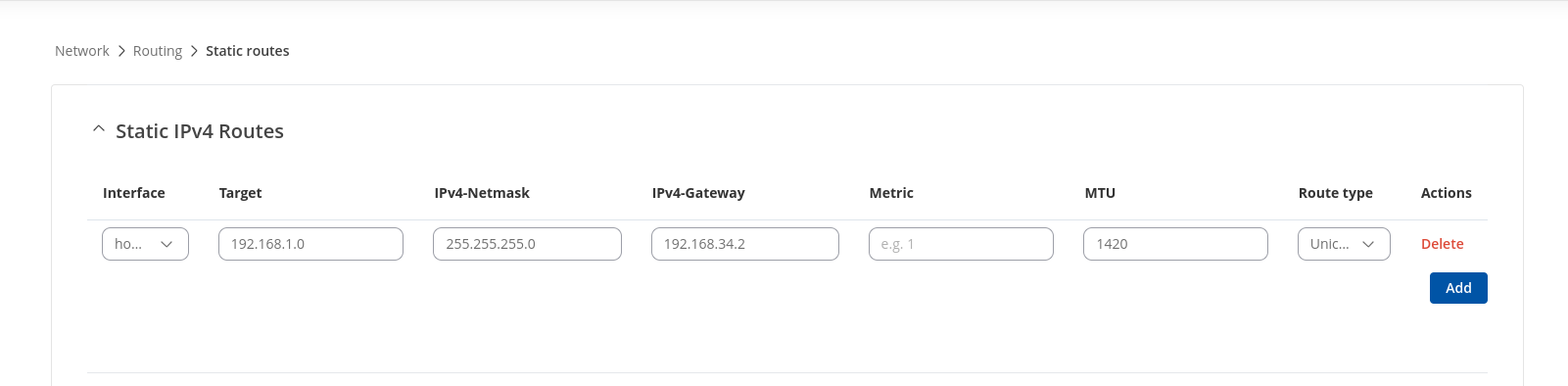The image size is (1568, 386).
Task: Go to Network breadcrumb link
Action: point(82,51)
